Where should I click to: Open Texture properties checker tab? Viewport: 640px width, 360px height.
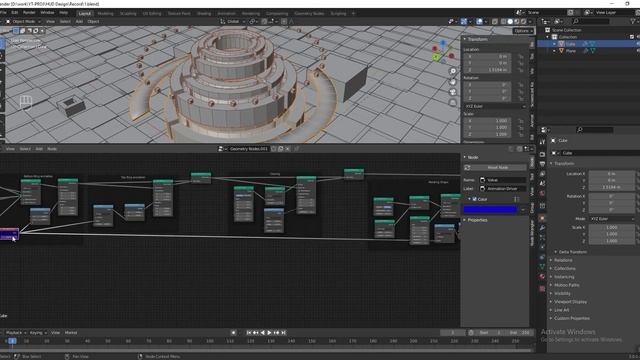542,289
